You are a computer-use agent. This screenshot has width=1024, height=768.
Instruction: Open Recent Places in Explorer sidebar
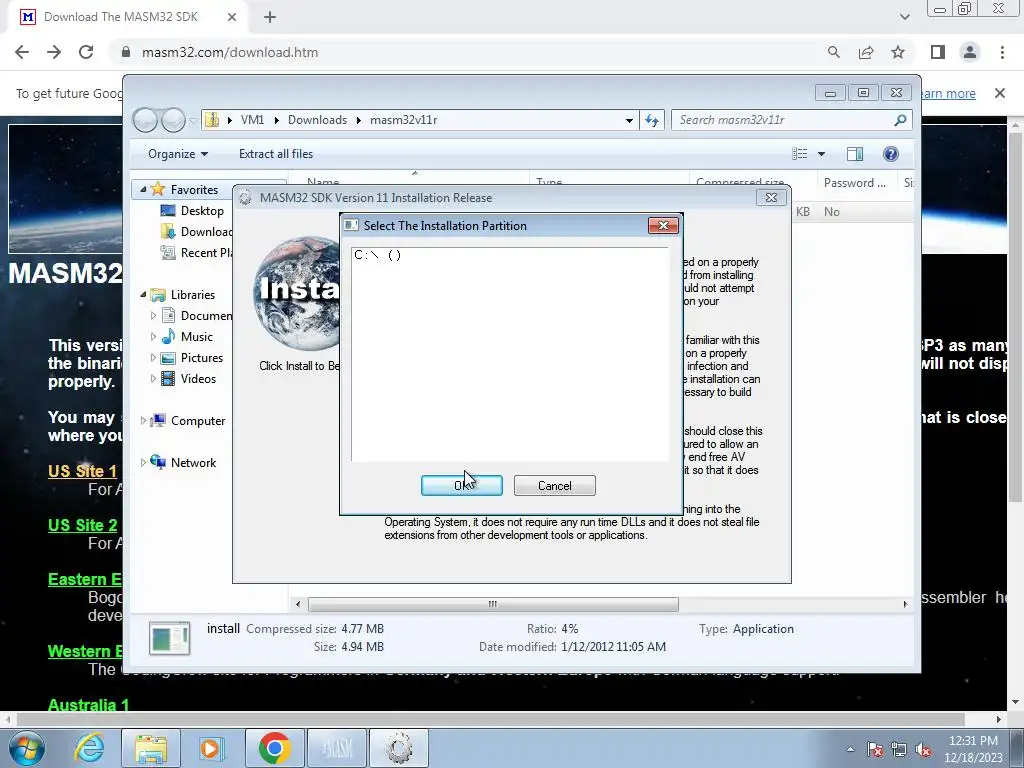coord(197,253)
